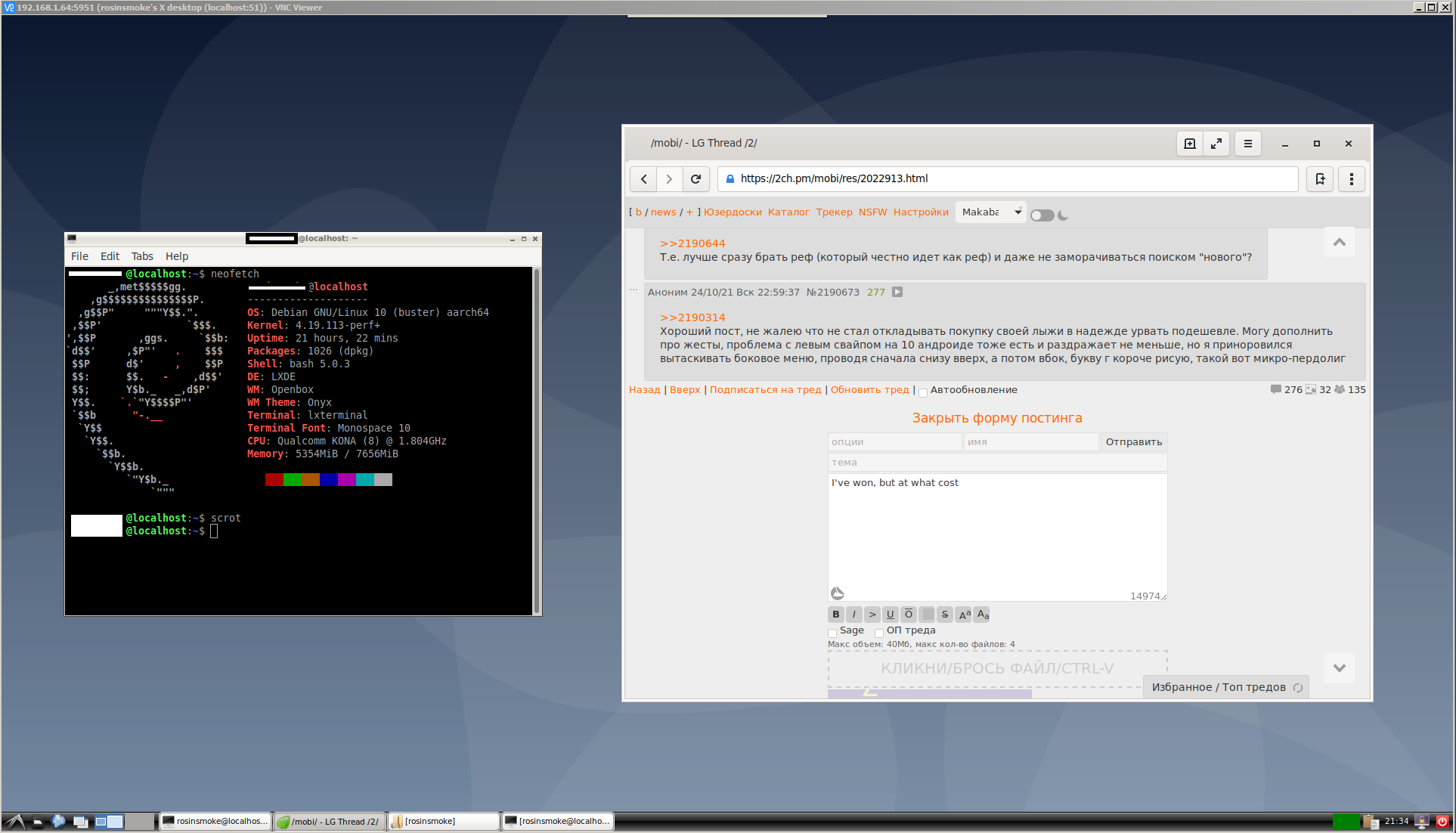Bookmark this page via bookmark icon
This screenshot has height=833, width=1456.
(1320, 179)
